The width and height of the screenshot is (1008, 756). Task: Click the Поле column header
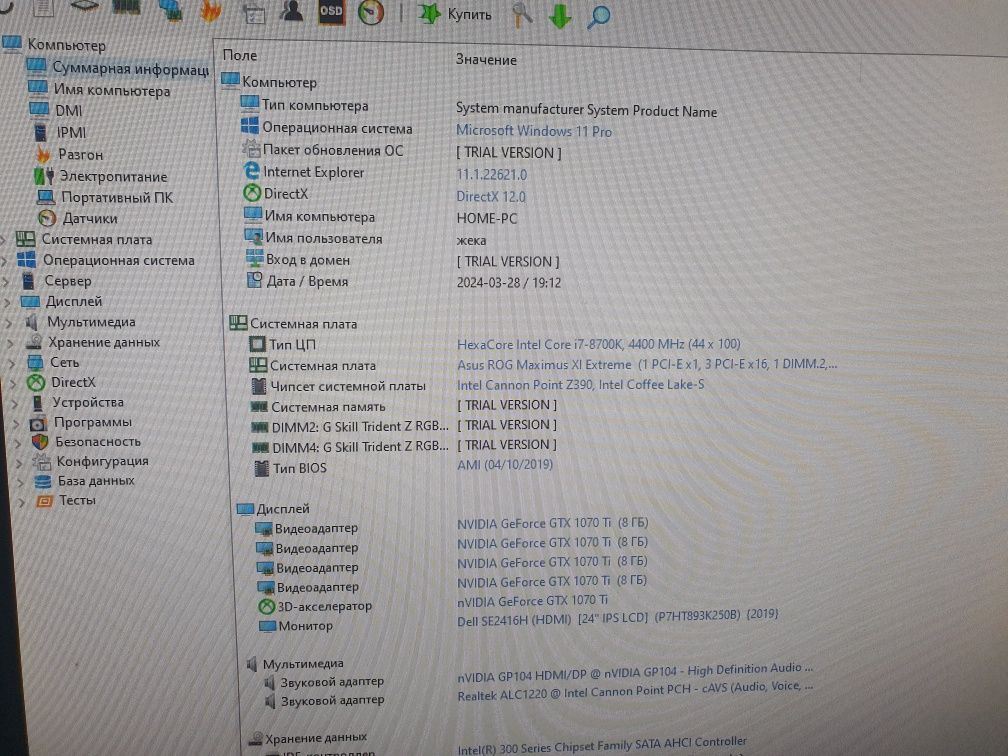pos(240,55)
